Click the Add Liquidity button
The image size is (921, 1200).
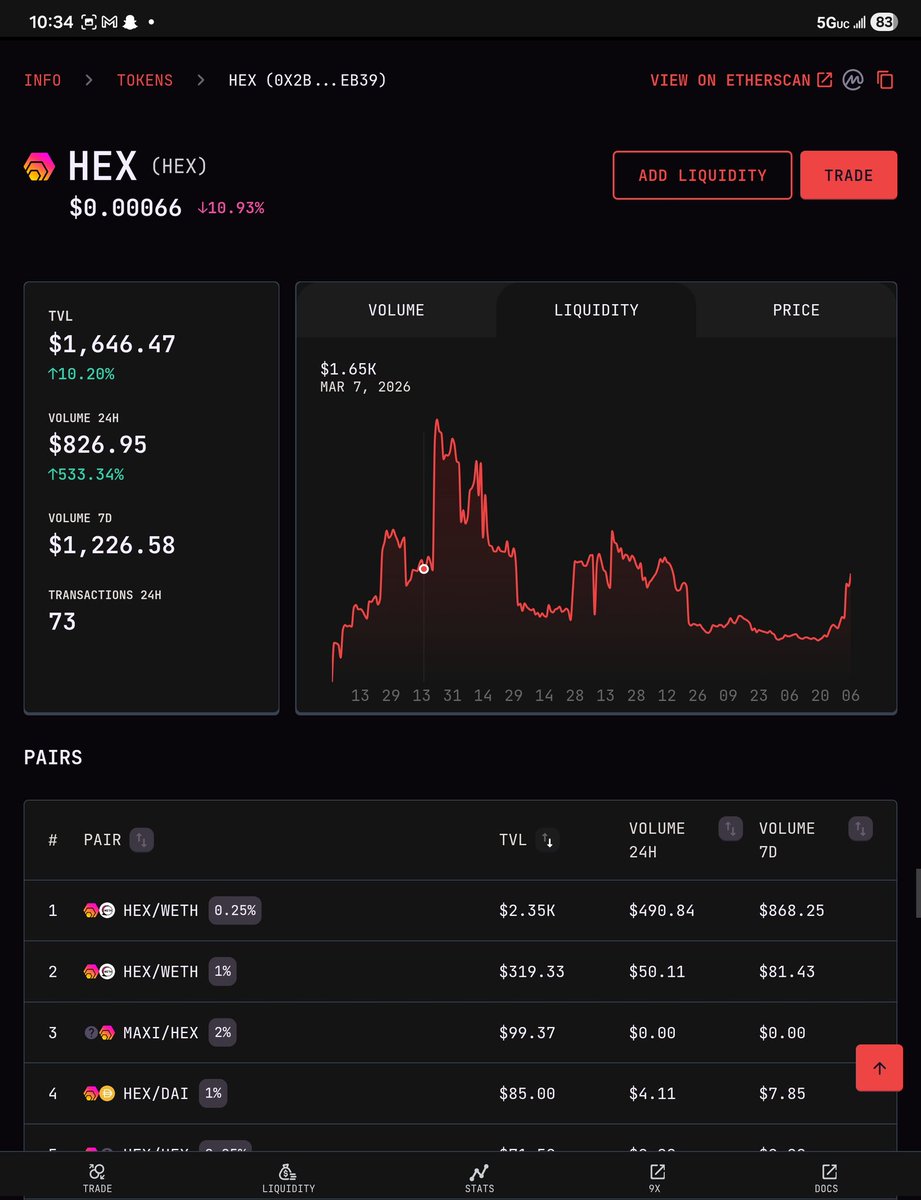pyautogui.click(x=702, y=175)
